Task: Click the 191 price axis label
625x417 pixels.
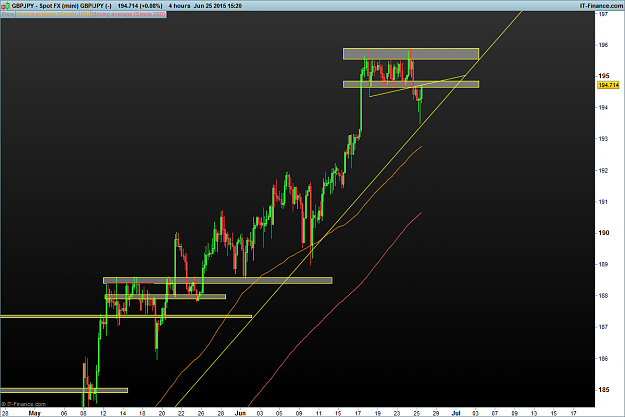Action: click(603, 202)
